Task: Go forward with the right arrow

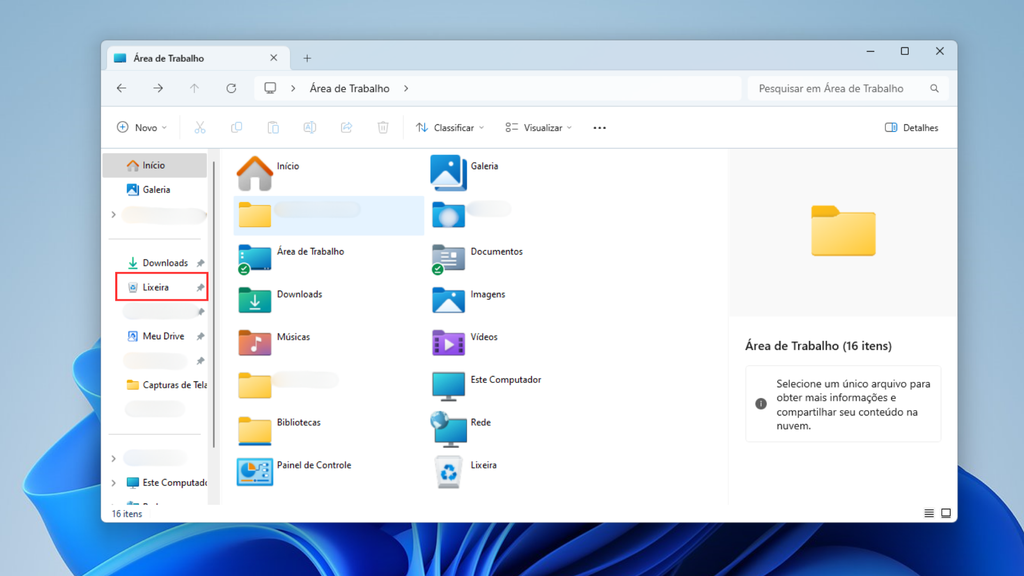Action: (158, 88)
